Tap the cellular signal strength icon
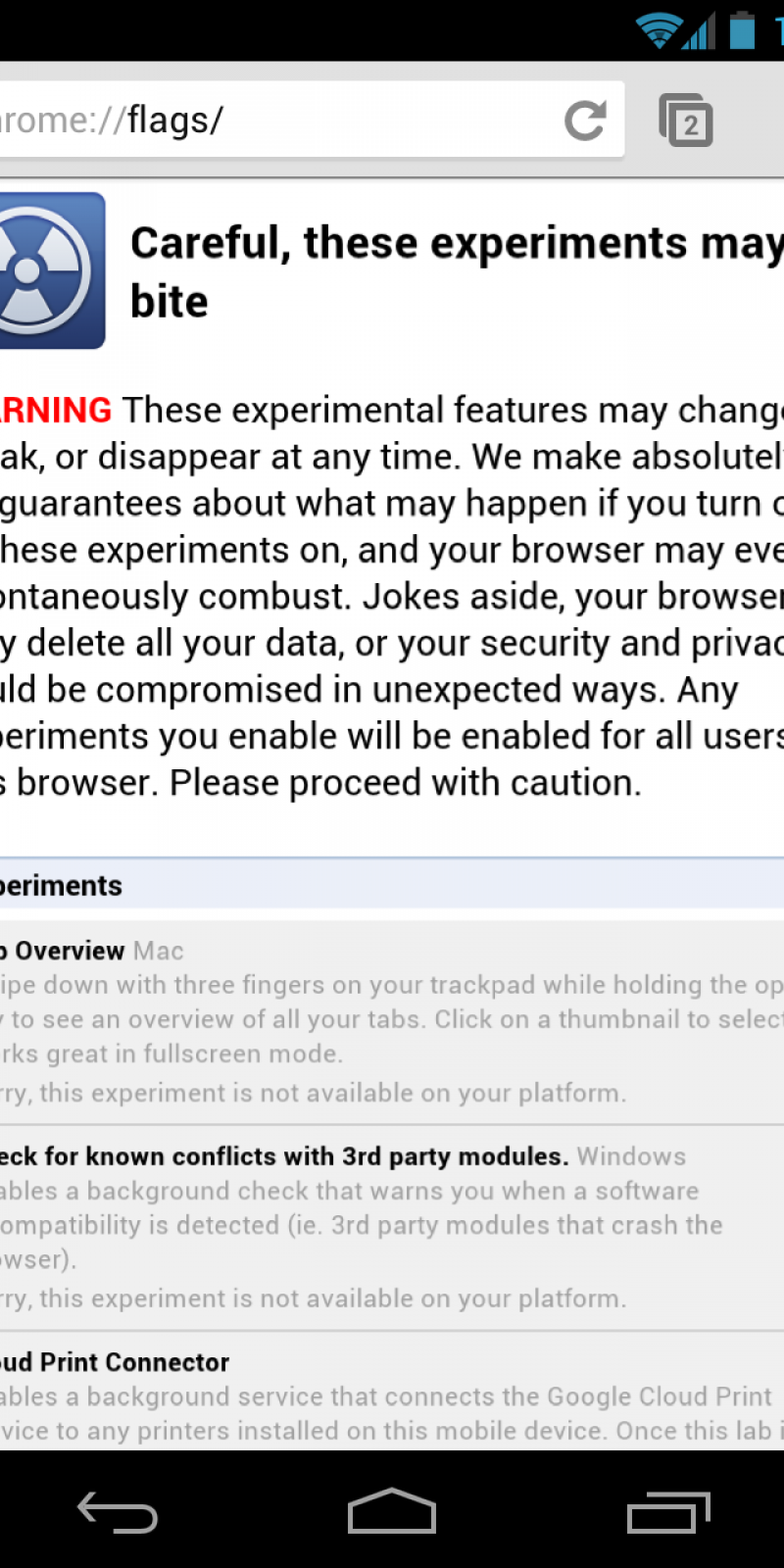This screenshot has height=1568, width=784. 699,31
